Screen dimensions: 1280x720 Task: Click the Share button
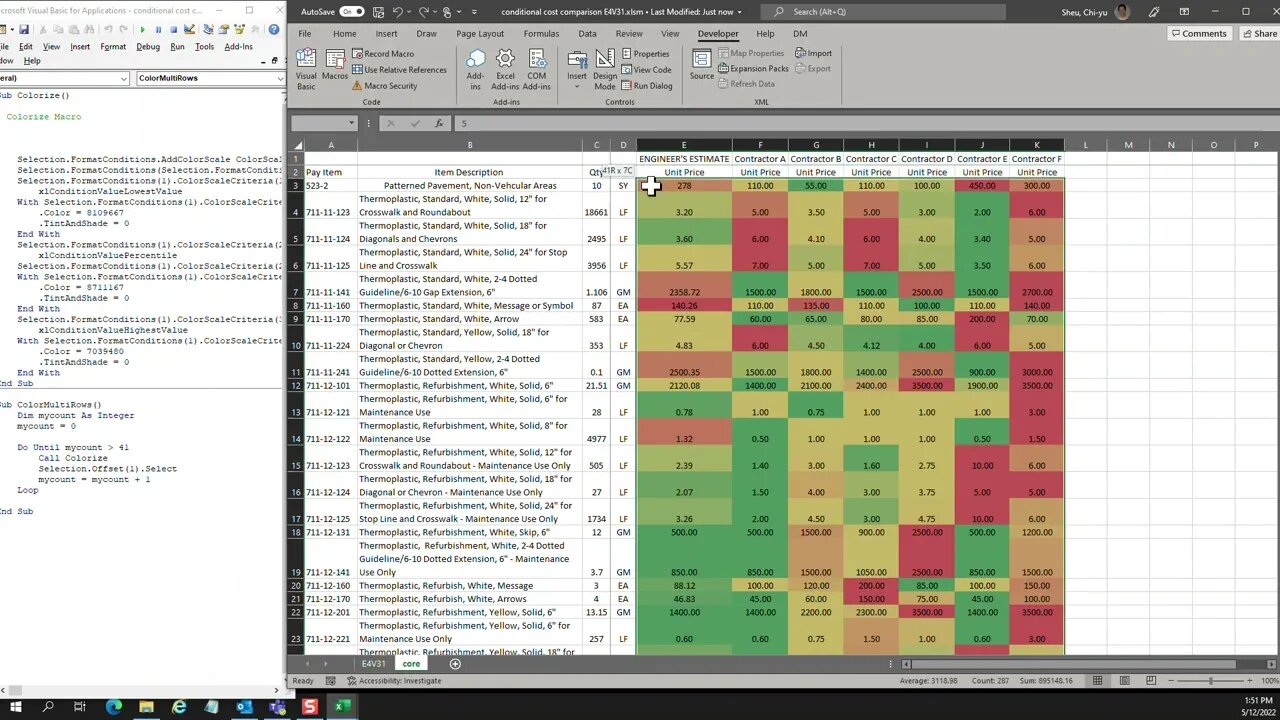click(x=1259, y=33)
